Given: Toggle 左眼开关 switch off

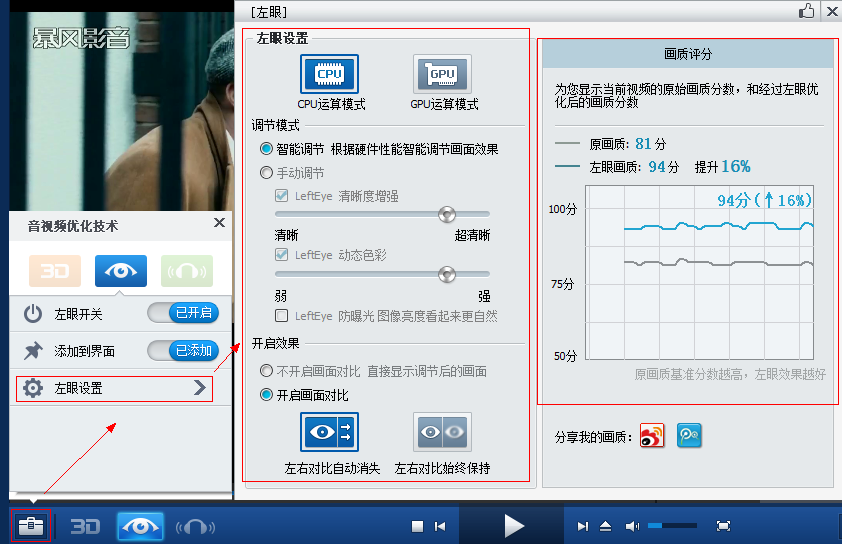Looking at the screenshot, I should tap(182, 313).
